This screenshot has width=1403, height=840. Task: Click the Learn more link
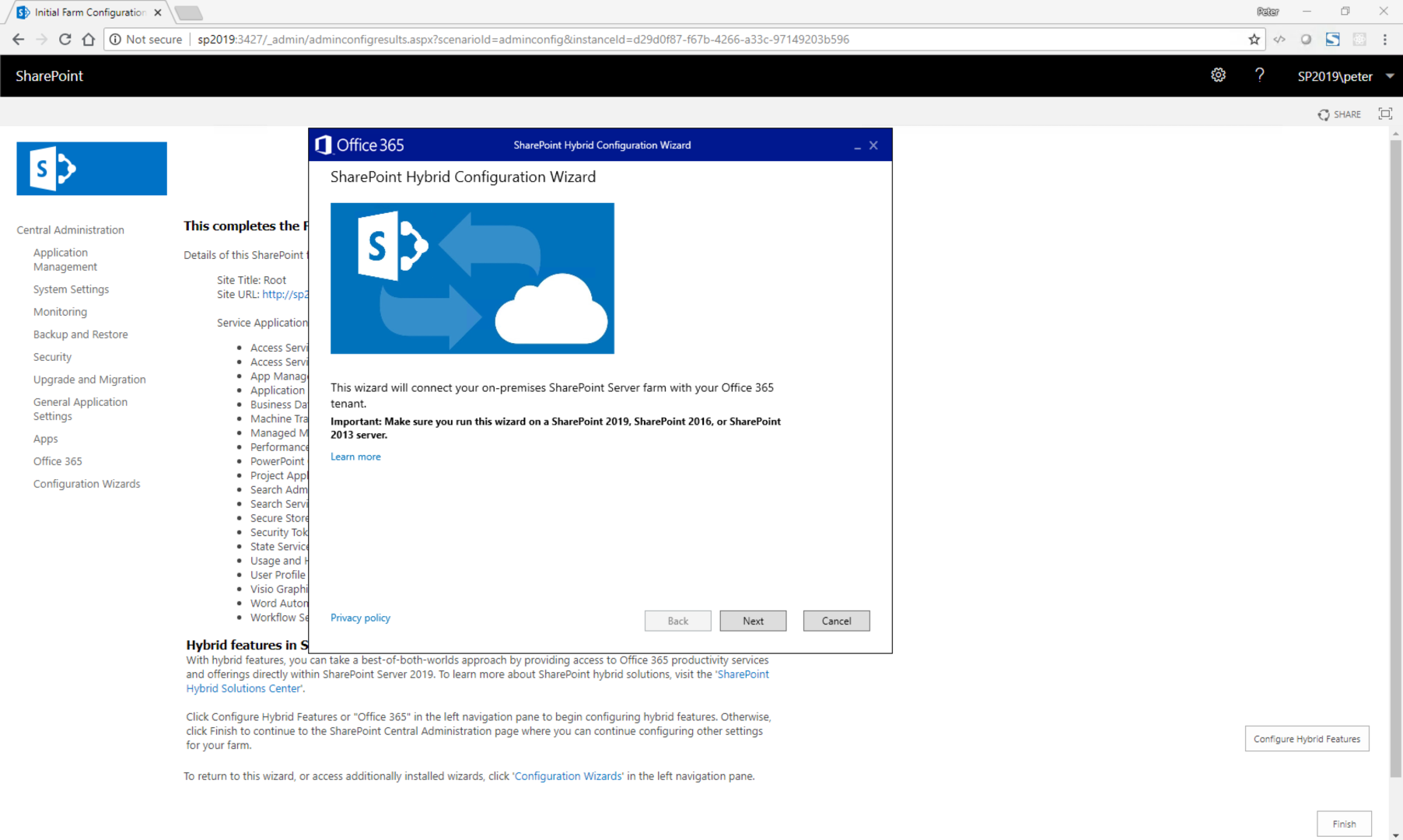click(x=355, y=457)
